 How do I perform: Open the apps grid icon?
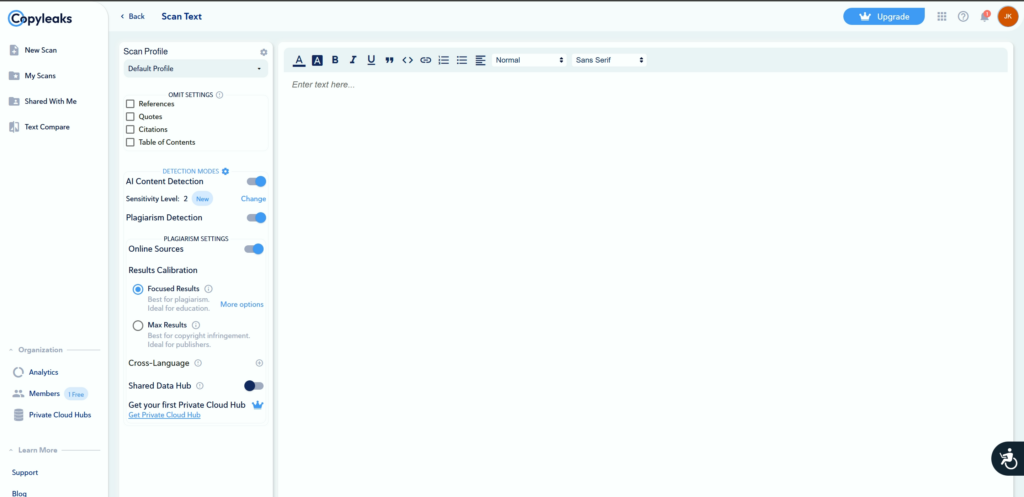pyautogui.click(x=942, y=16)
